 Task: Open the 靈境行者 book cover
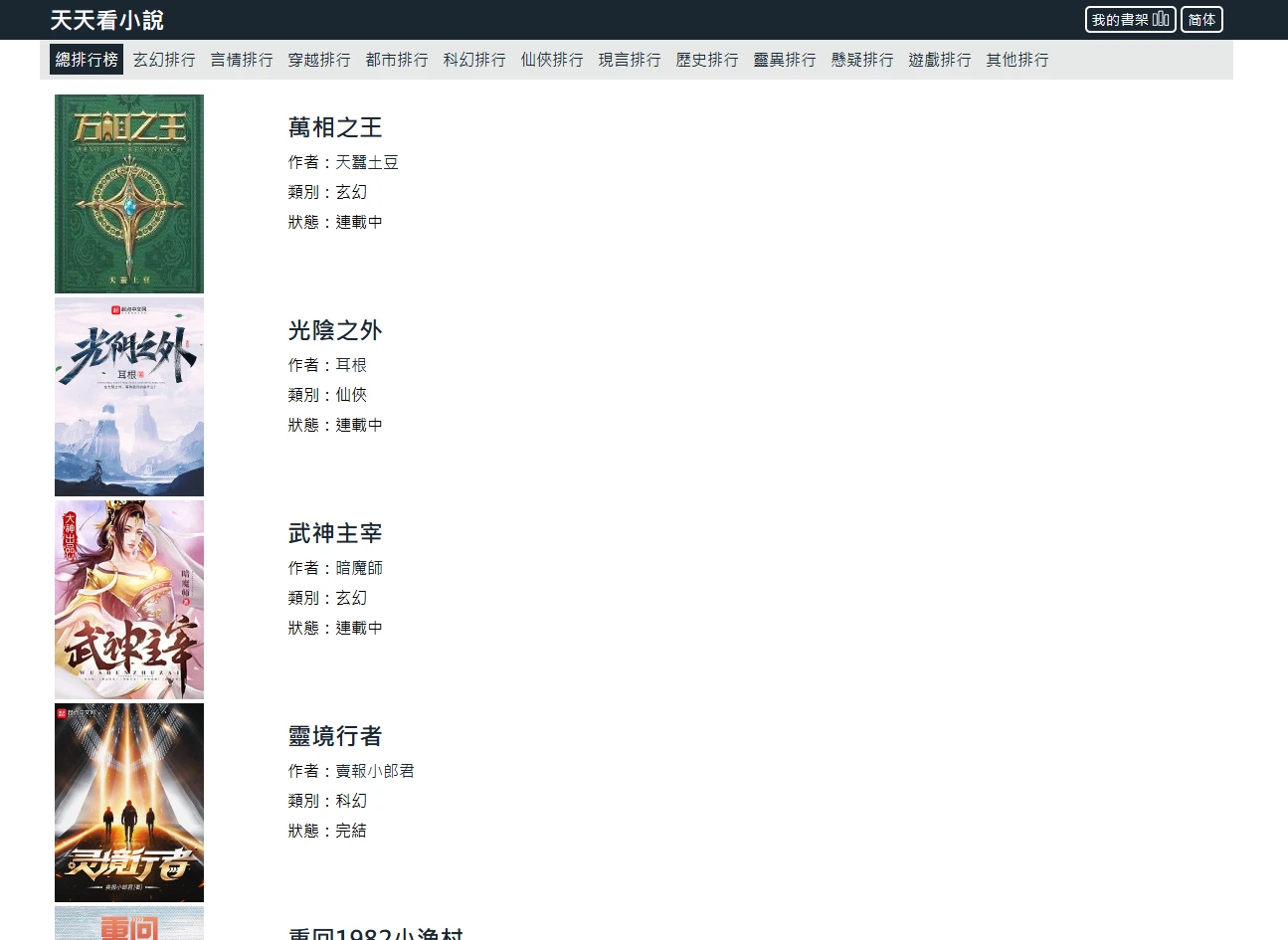[x=129, y=803]
